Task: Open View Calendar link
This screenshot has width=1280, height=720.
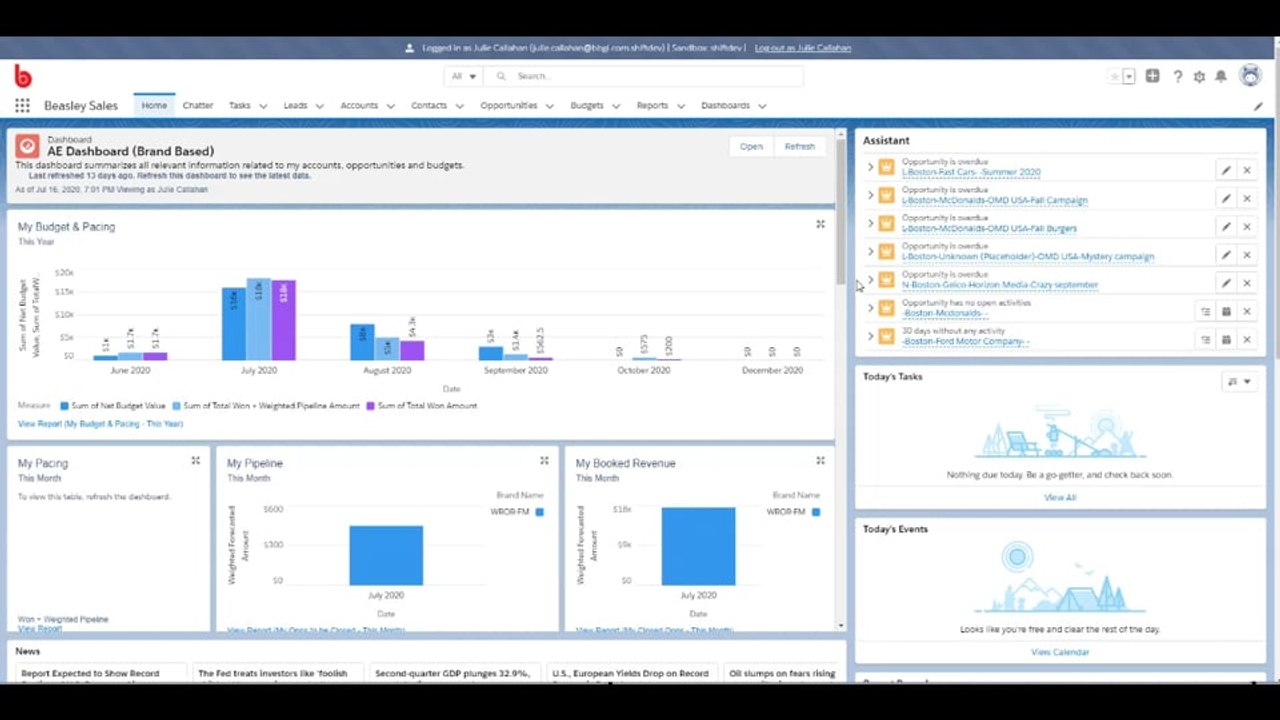Action: pyautogui.click(x=1060, y=652)
